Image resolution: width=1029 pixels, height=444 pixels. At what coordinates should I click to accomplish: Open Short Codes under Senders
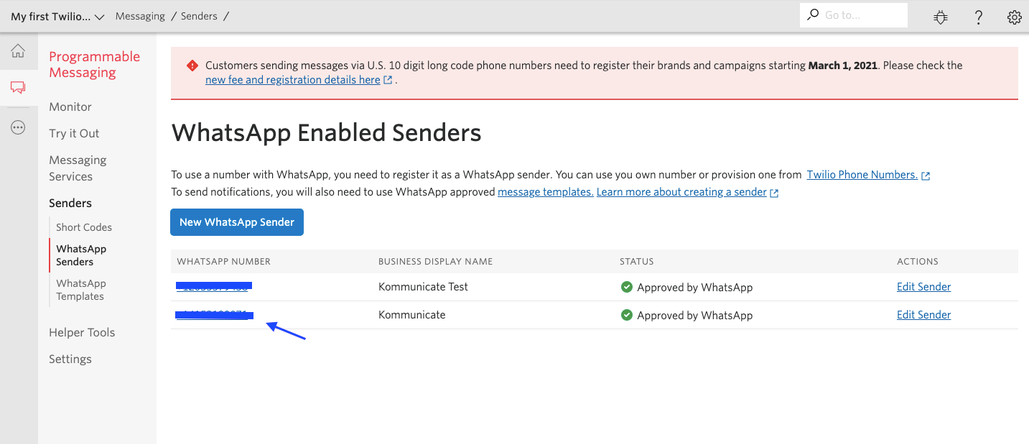84,227
